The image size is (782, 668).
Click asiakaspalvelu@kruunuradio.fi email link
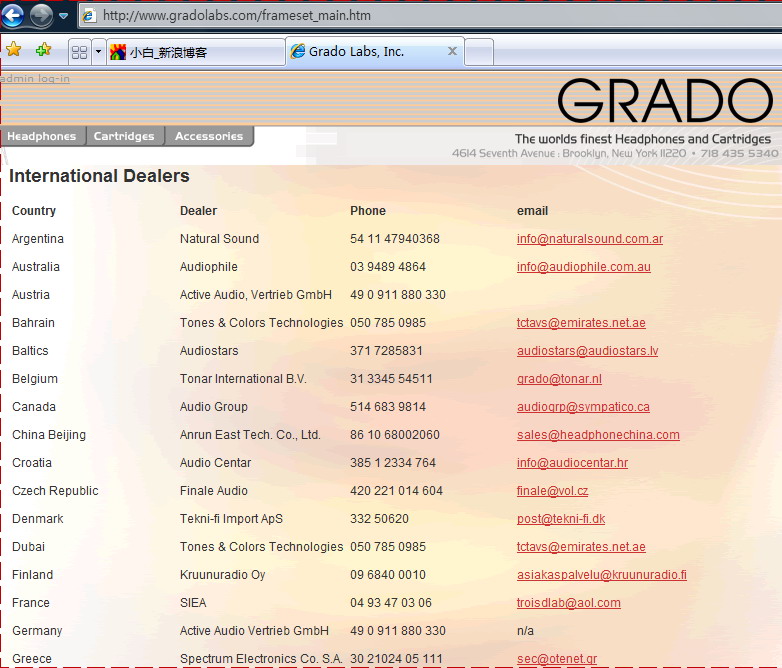point(601,575)
